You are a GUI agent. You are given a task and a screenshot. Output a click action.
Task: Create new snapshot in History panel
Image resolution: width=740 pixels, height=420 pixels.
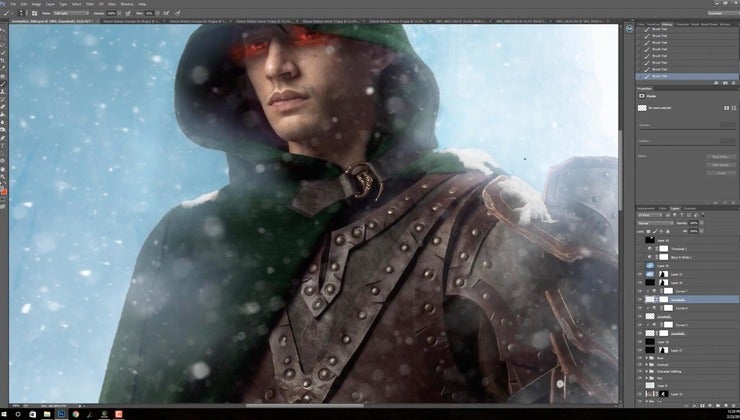(x=725, y=83)
